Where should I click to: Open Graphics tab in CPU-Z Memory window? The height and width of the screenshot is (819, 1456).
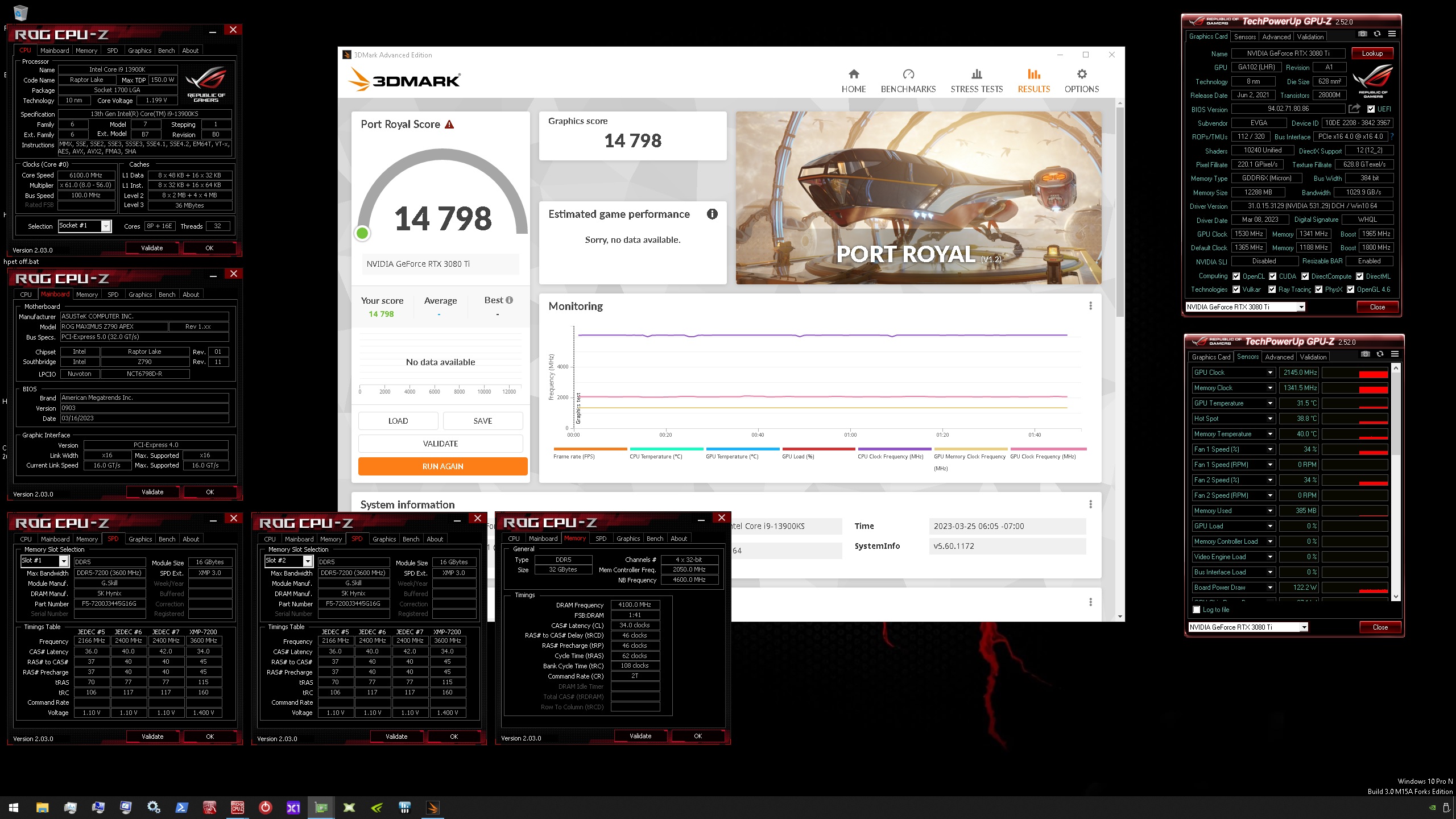(628, 539)
